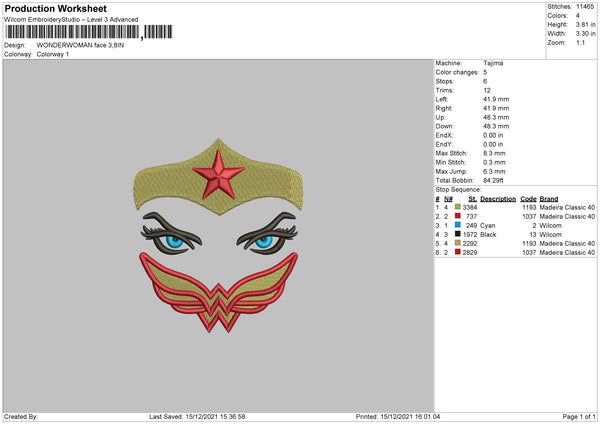Image resolution: width=600 pixels, height=424 pixels.
Task: Click the 'Min Stitch:' value '0.3 mm'
Action: 494,162
